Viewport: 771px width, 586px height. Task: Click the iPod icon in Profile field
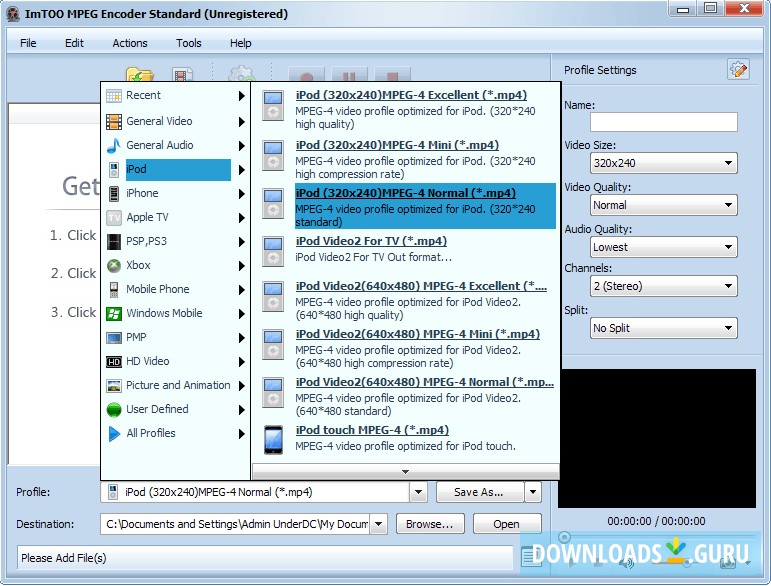coord(113,492)
